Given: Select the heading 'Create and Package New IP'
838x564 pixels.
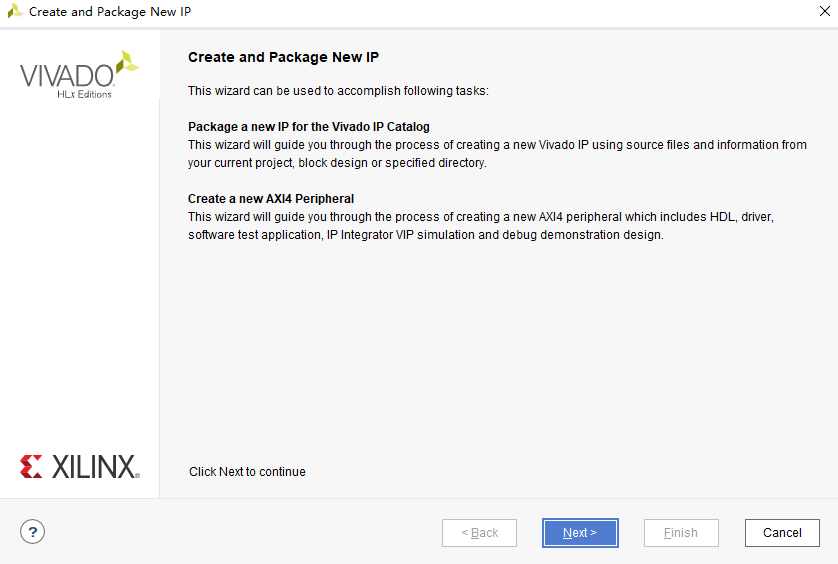Looking at the screenshot, I should click(283, 57).
